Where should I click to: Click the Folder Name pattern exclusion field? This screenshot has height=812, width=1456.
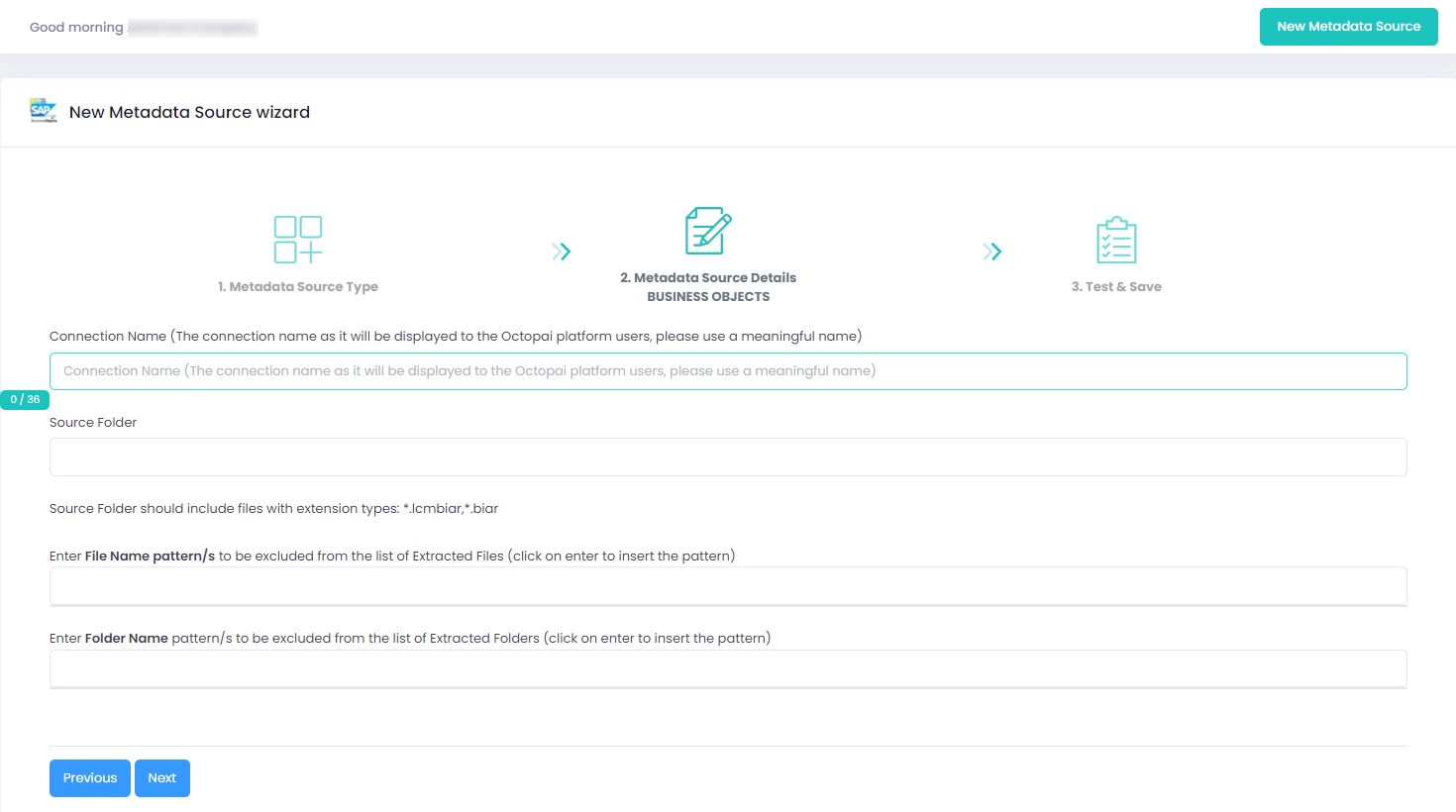728,668
